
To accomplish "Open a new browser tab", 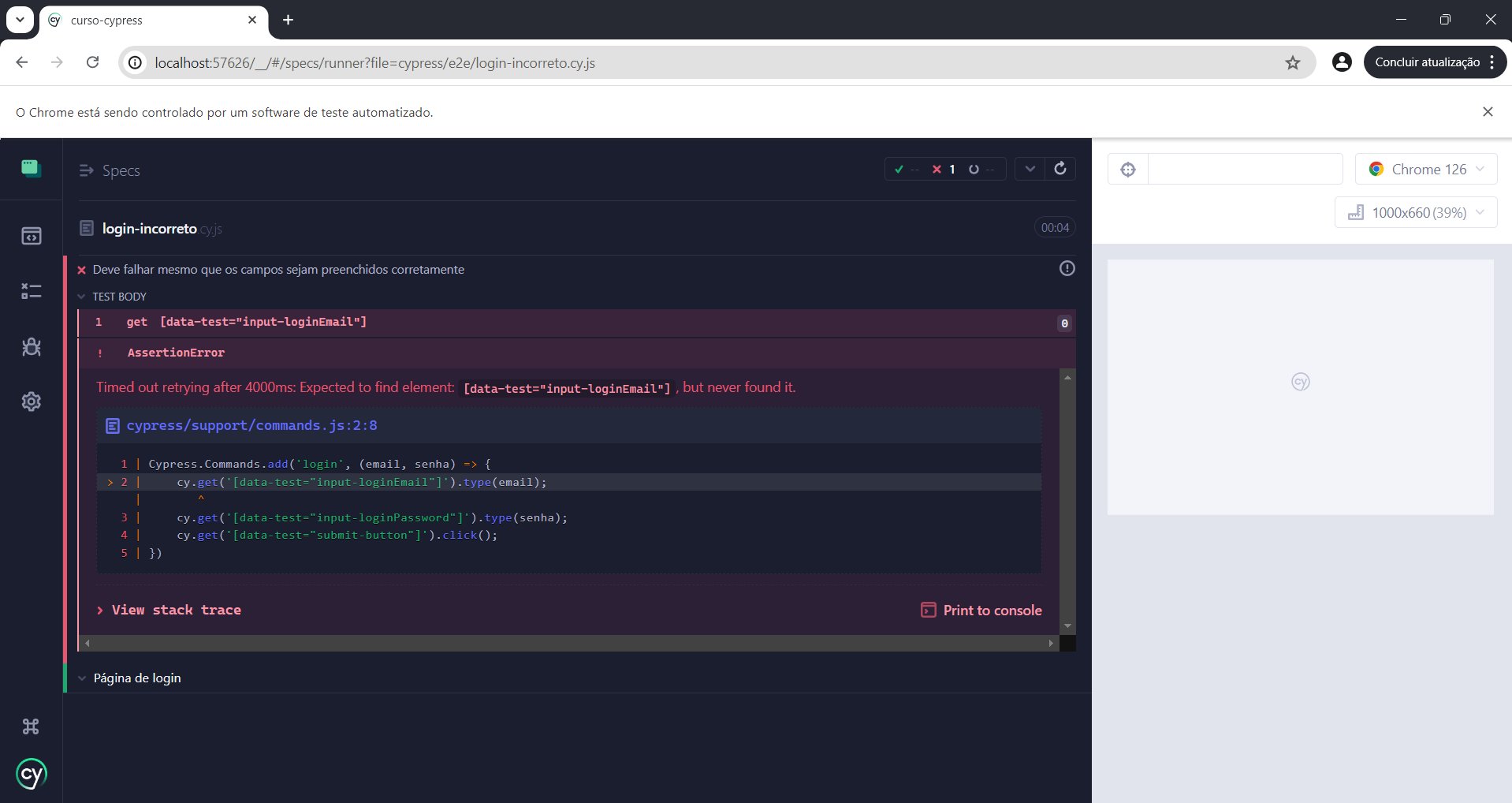I will pos(288,20).
